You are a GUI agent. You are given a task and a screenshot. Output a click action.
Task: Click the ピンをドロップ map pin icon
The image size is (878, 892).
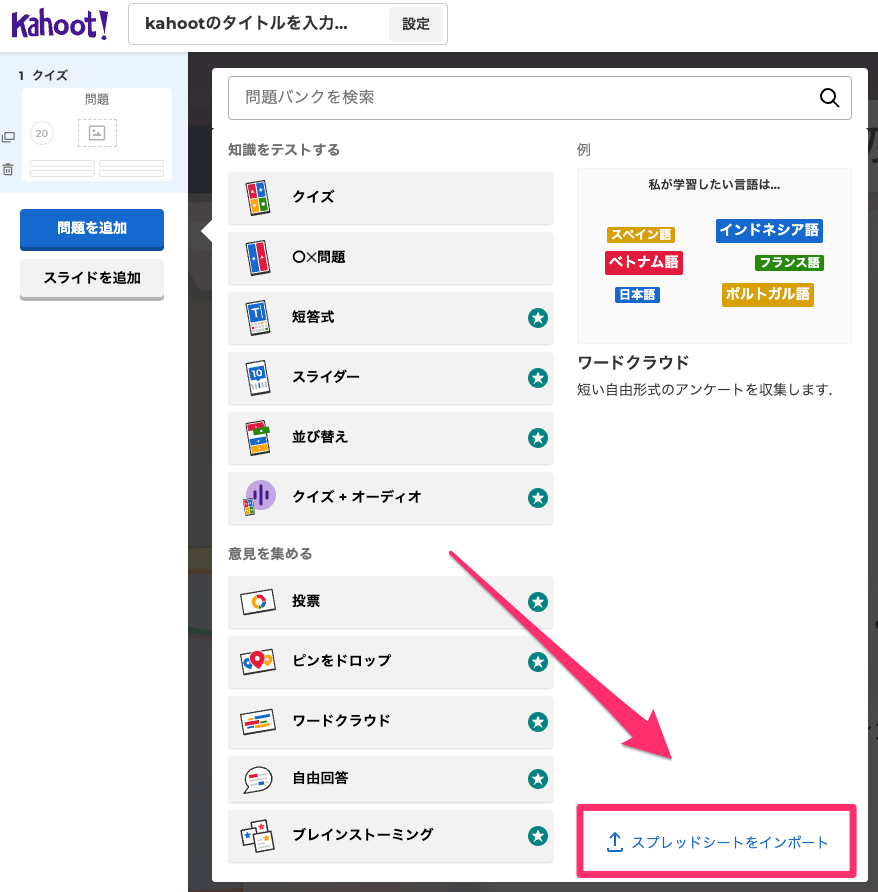tap(258, 662)
